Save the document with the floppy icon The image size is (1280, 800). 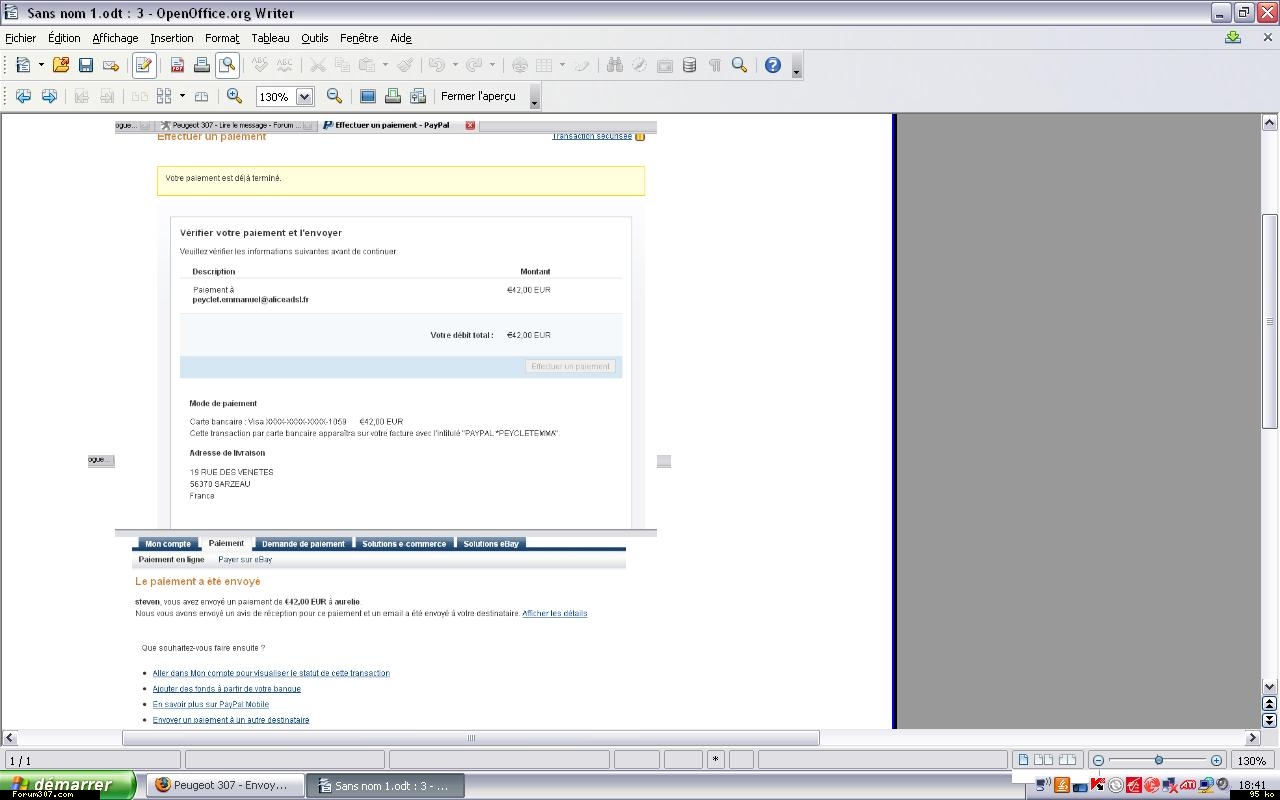(x=86, y=65)
